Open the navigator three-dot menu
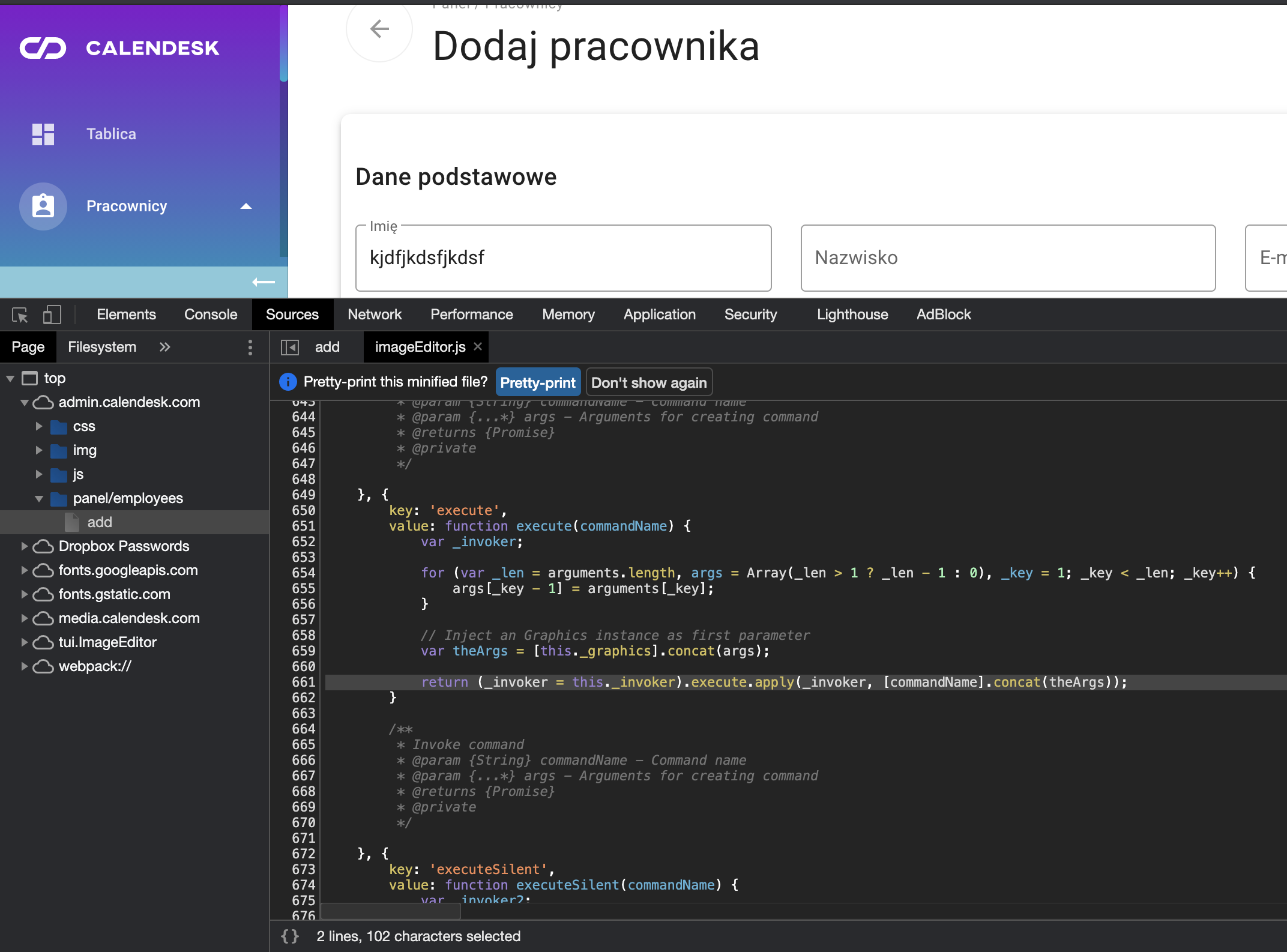This screenshot has height=952, width=1287. click(x=250, y=347)
